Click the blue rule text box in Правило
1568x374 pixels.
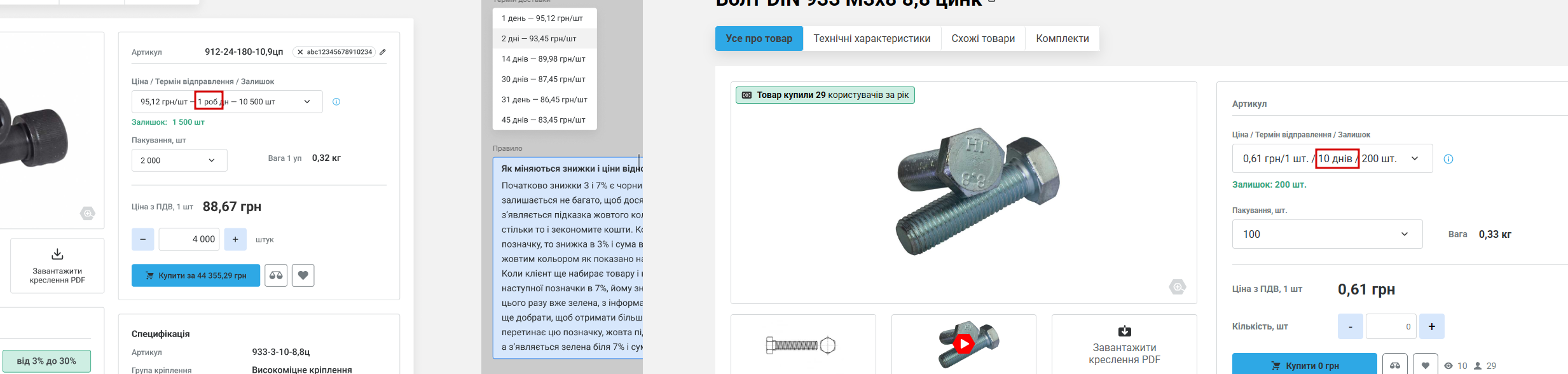568,258
